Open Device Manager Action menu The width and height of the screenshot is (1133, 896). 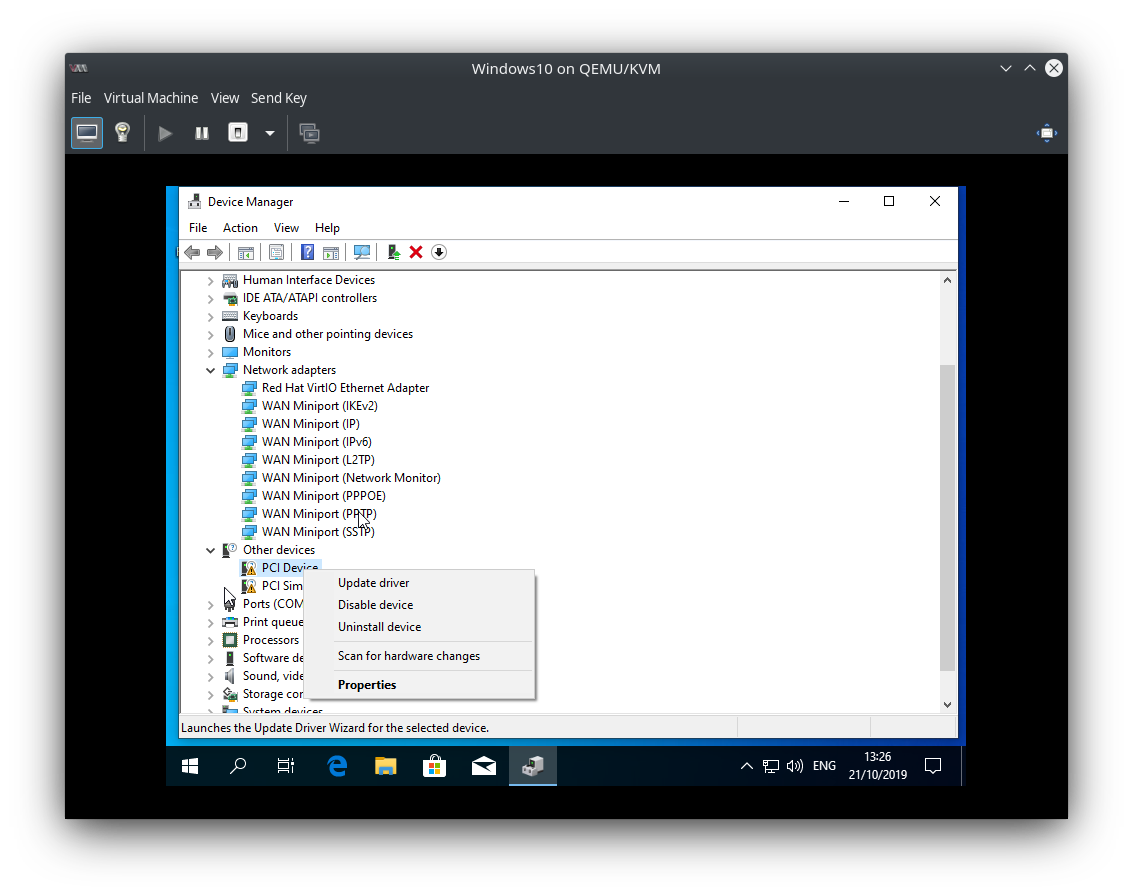[240, 228]
